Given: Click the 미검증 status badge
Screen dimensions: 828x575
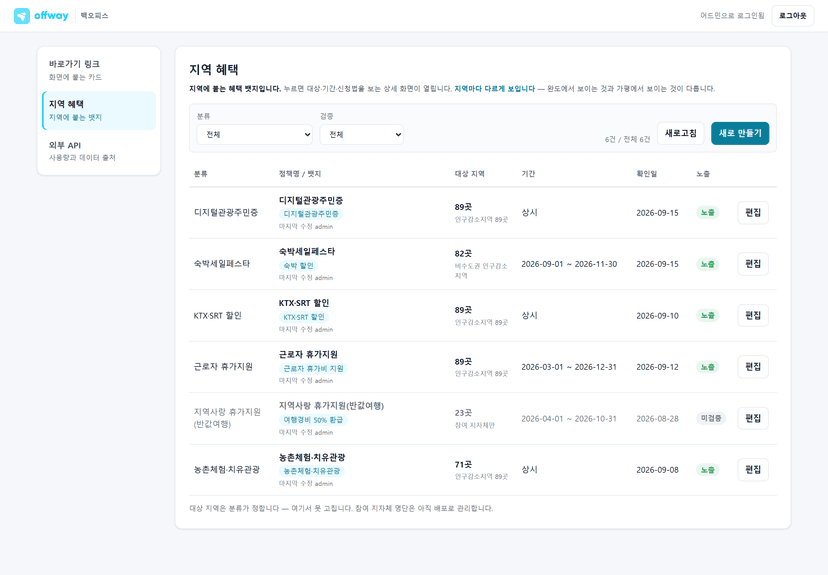Looking at the screenshot, I should click(x=711, y=418).
